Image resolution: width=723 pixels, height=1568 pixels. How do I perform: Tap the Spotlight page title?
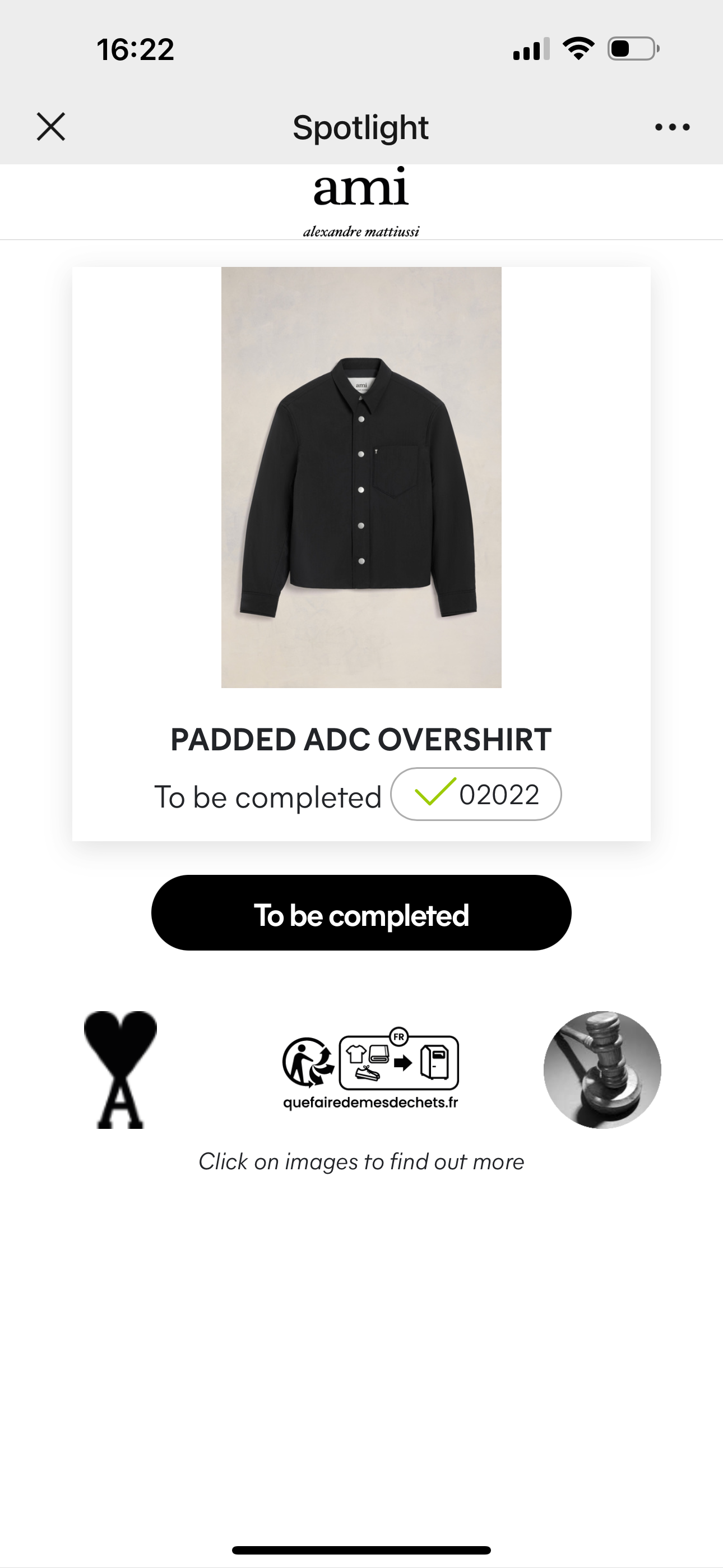(x=361, y=127)
